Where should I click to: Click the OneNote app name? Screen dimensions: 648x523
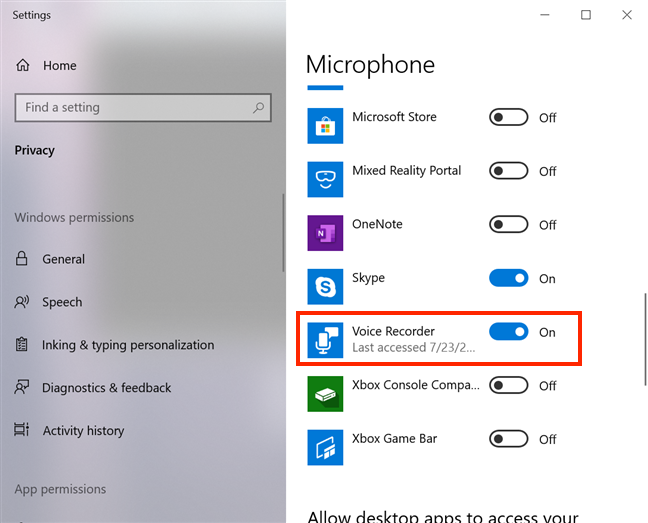point(377,224)
